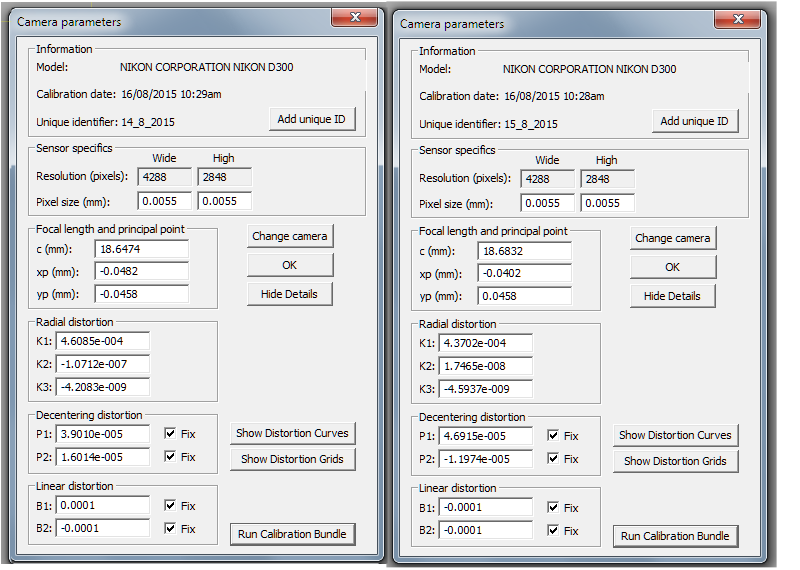This screenshot has height=570, width=800.
Task: Show Distortion Grids in left window
Action: click(292, 459)
